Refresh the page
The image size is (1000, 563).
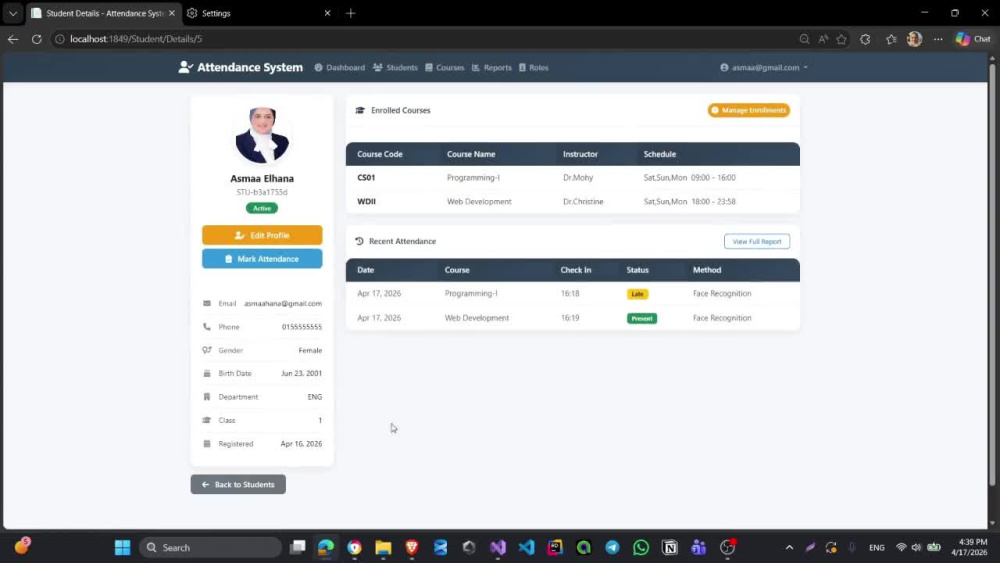(37, 39)
